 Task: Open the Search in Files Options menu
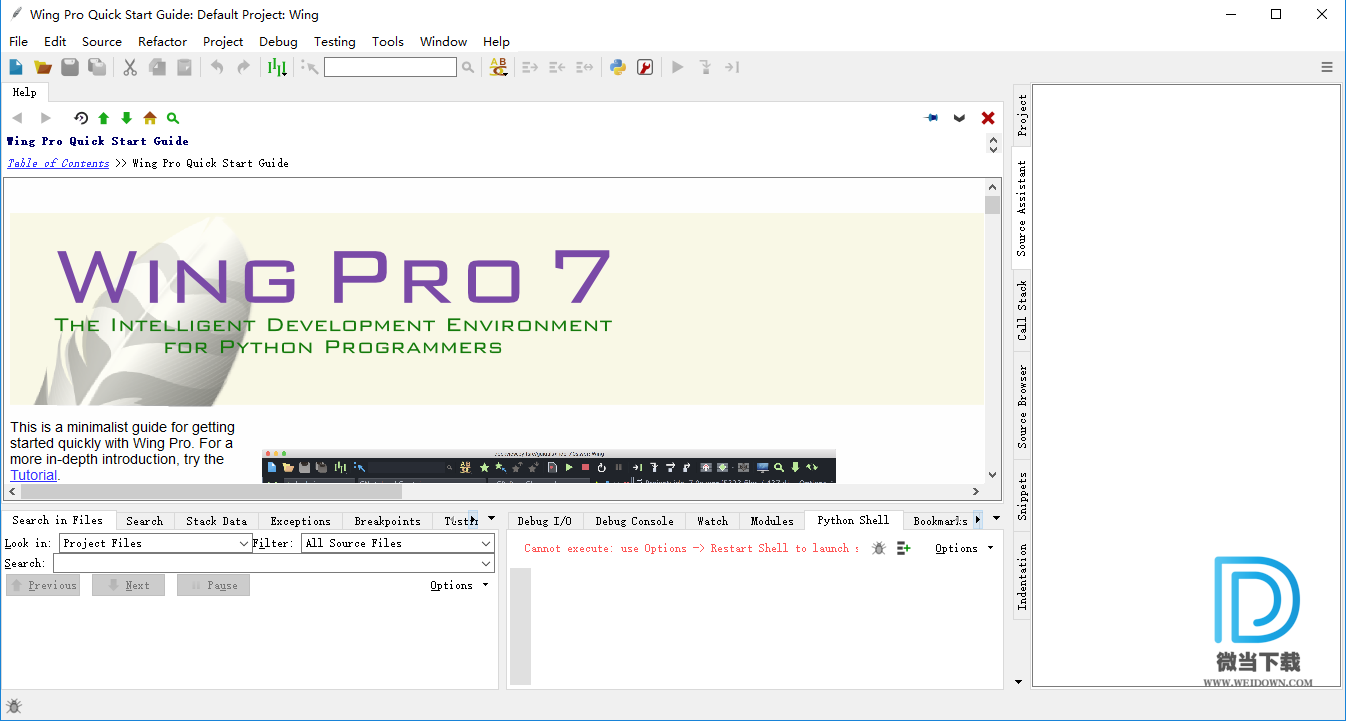point(459,585)
